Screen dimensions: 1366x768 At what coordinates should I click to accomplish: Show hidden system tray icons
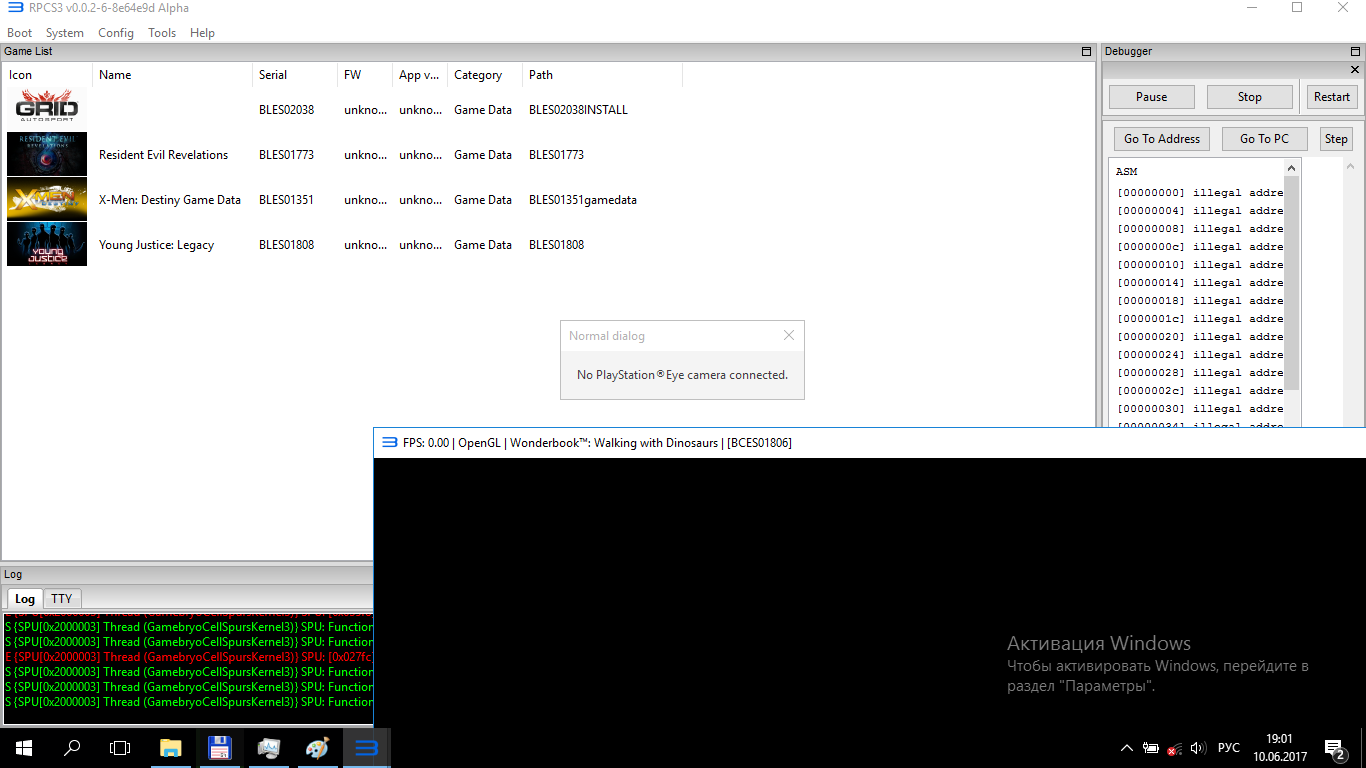coord(1126,748)
